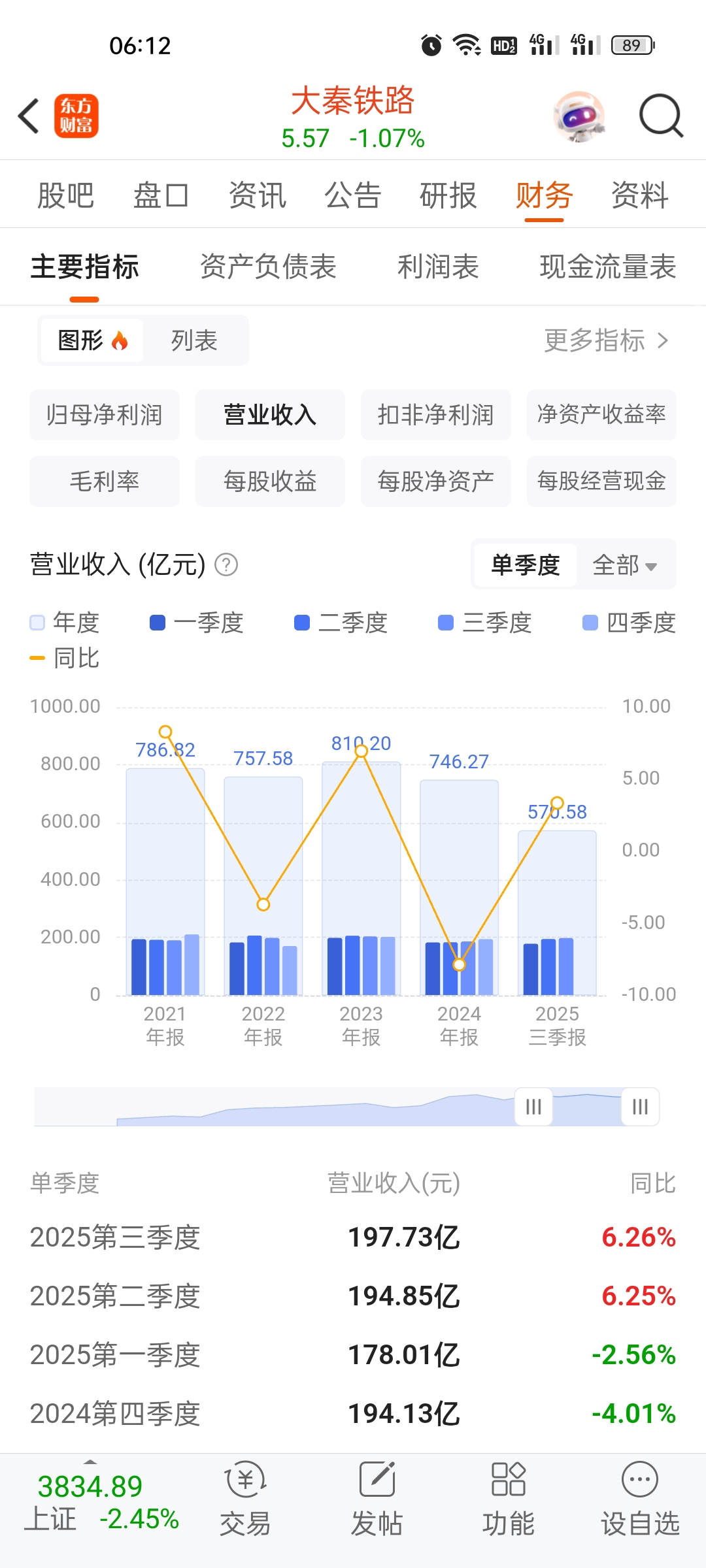Open the 现金流量表 sub-tab
706x1568 pixels.
click(608, 267)
